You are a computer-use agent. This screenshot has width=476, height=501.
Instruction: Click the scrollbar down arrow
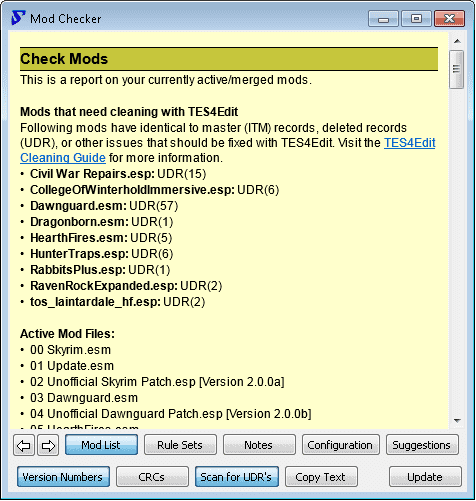pos(457,421)
